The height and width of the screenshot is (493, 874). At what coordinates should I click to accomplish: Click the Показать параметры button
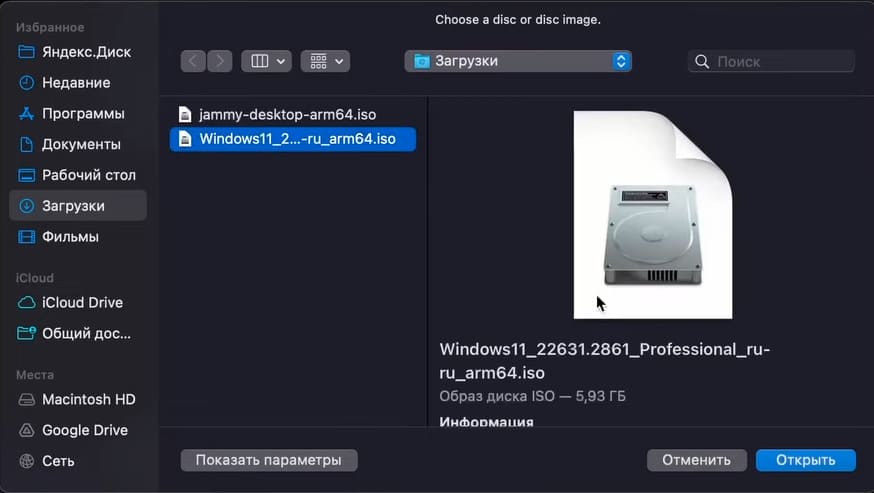coord(268,460)
